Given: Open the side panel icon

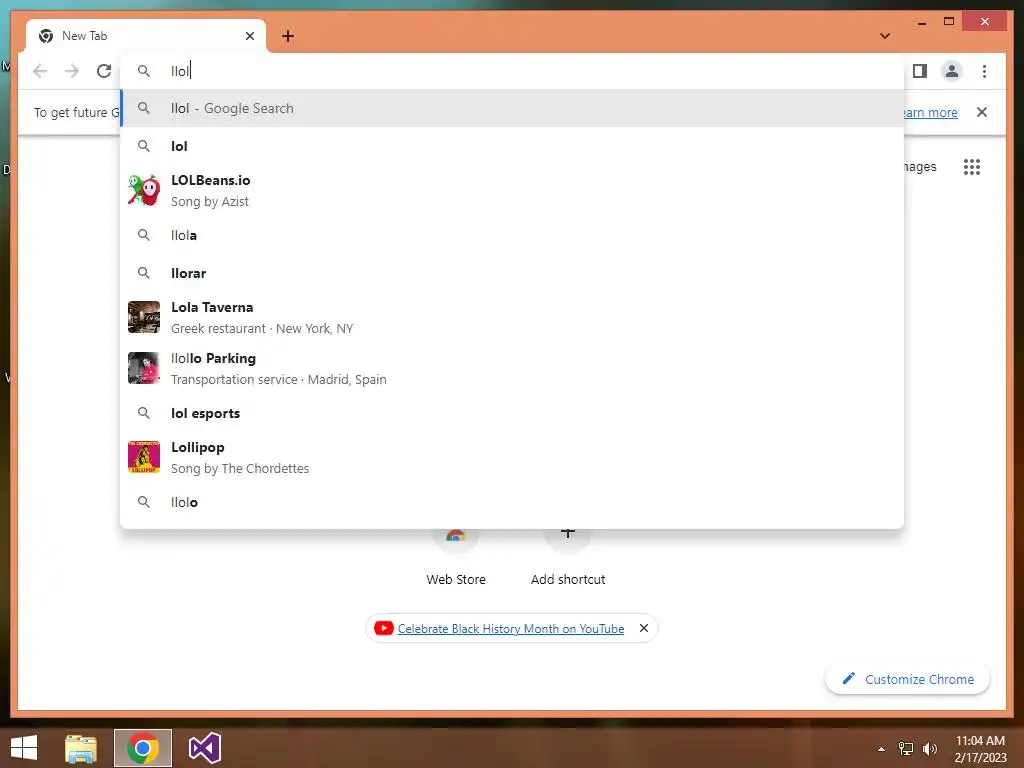Looking at the screenshot, I should point(920,71).
